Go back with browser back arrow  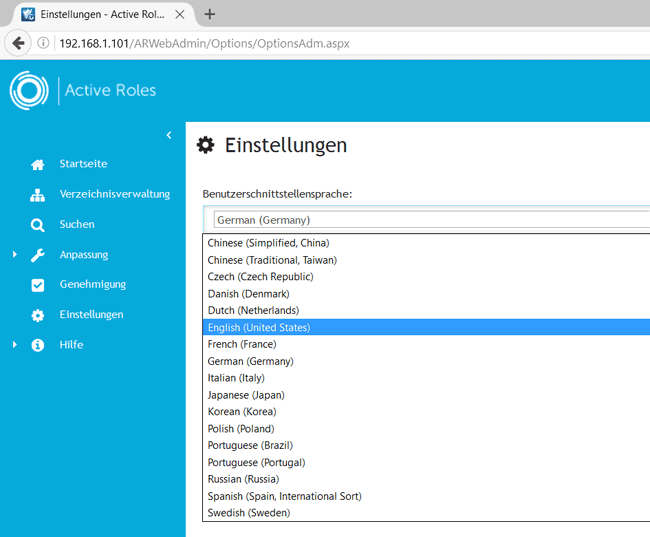pos(18,43)
